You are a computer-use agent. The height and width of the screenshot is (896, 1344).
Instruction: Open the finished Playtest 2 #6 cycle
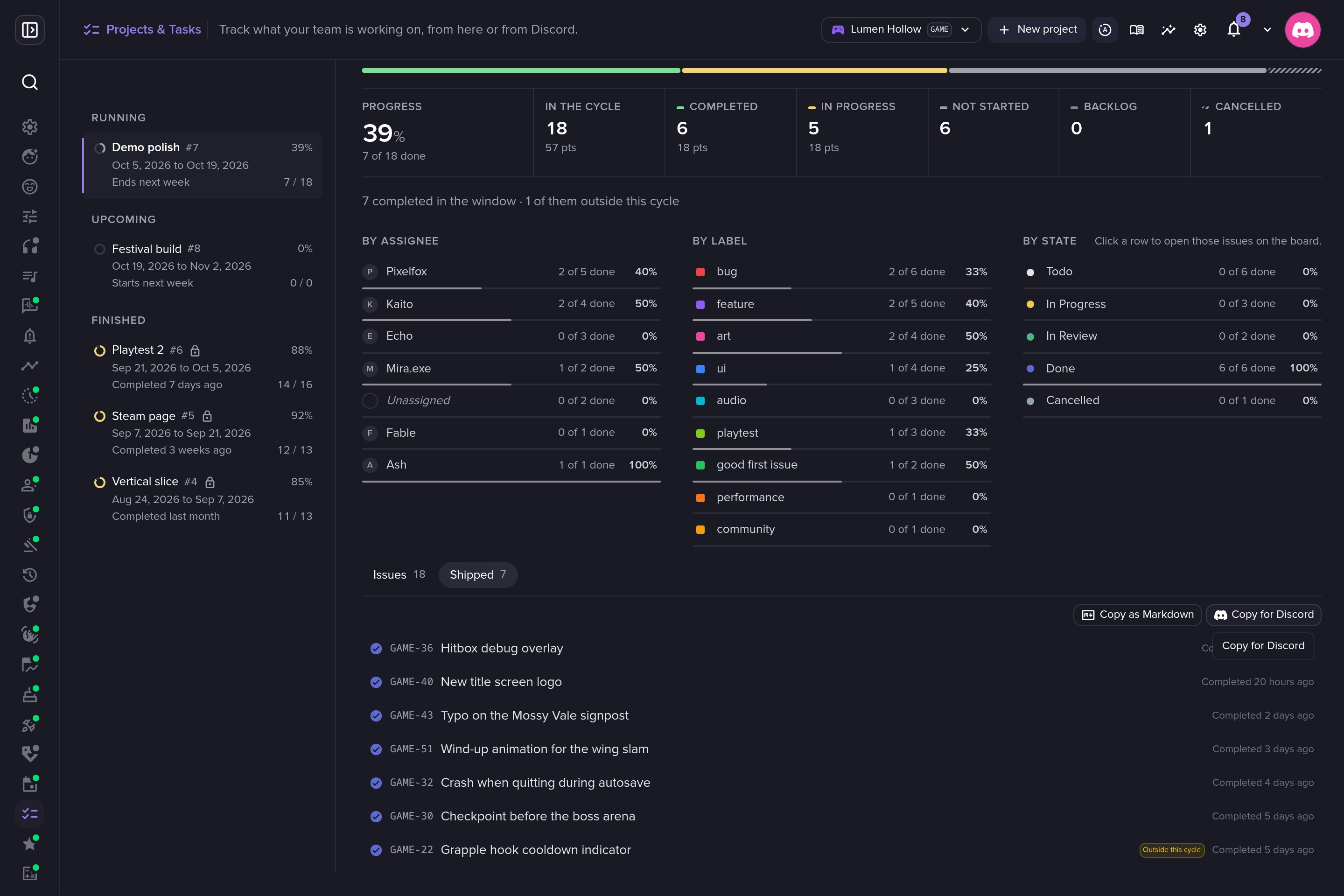tap(202, 367)
